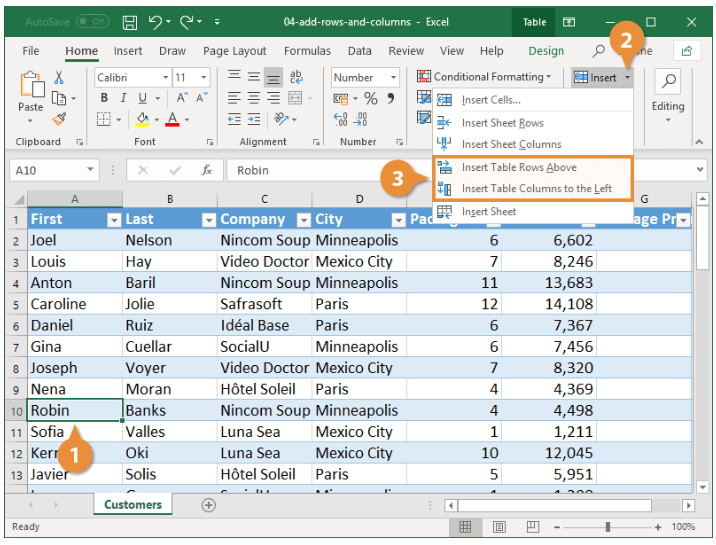The height and width of the screenshot is (545, 716).
Task: Open the Font Color dropdown arrow
Action: (x=187, y=120)
